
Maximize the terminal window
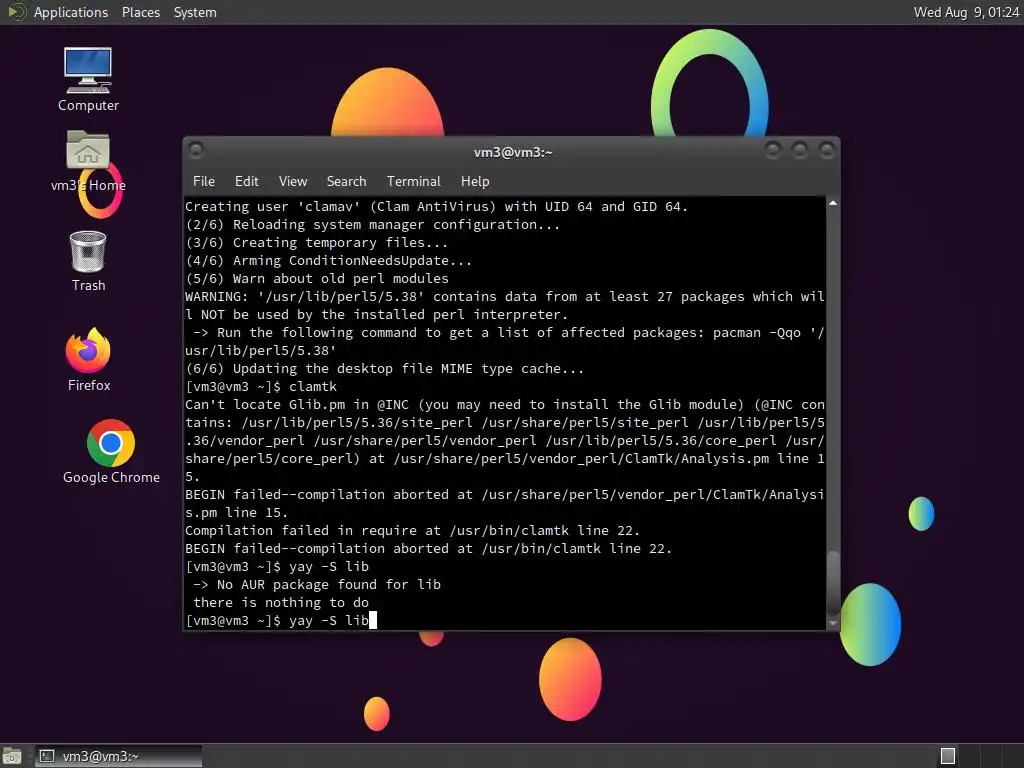[799, 151]
